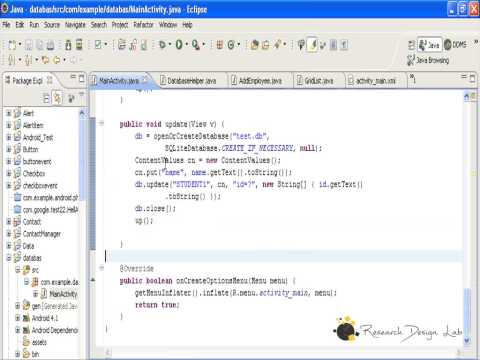Show hidden editor tabs overflow button
Image resolution: width=480 pixels, height=360 pixels.
tap(412, 79)
